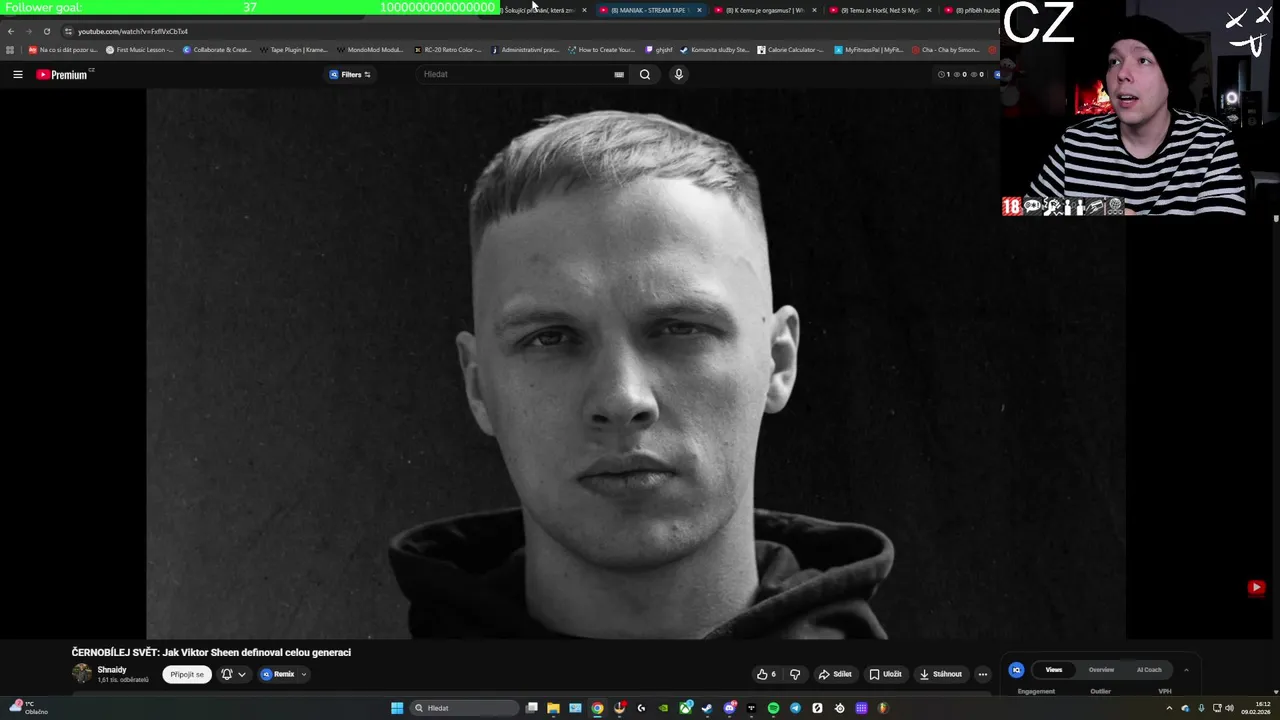The height and width of the screenshot is (720, 1280).
Task: Open Spotify from taskbar
Action: pos(773,708)
